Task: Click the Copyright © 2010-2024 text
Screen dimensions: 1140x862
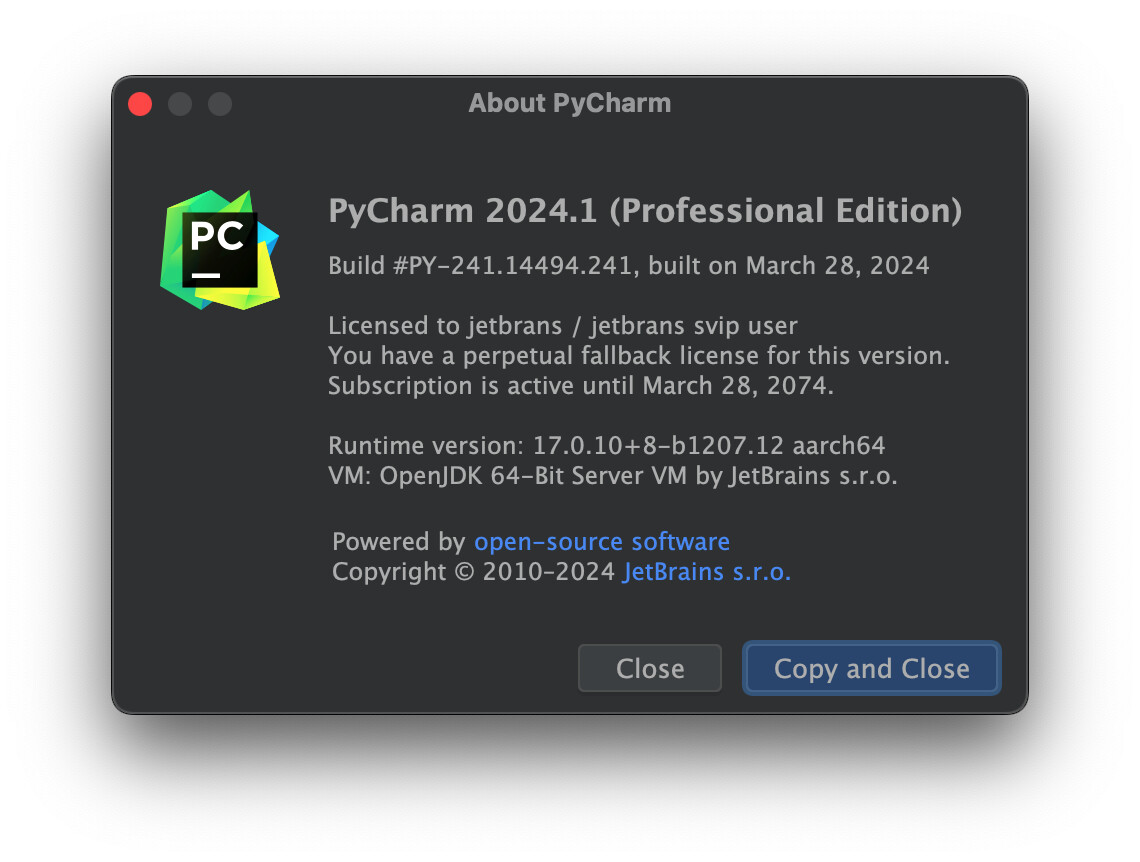Action: pyautogui.click(x=473, y=572)
